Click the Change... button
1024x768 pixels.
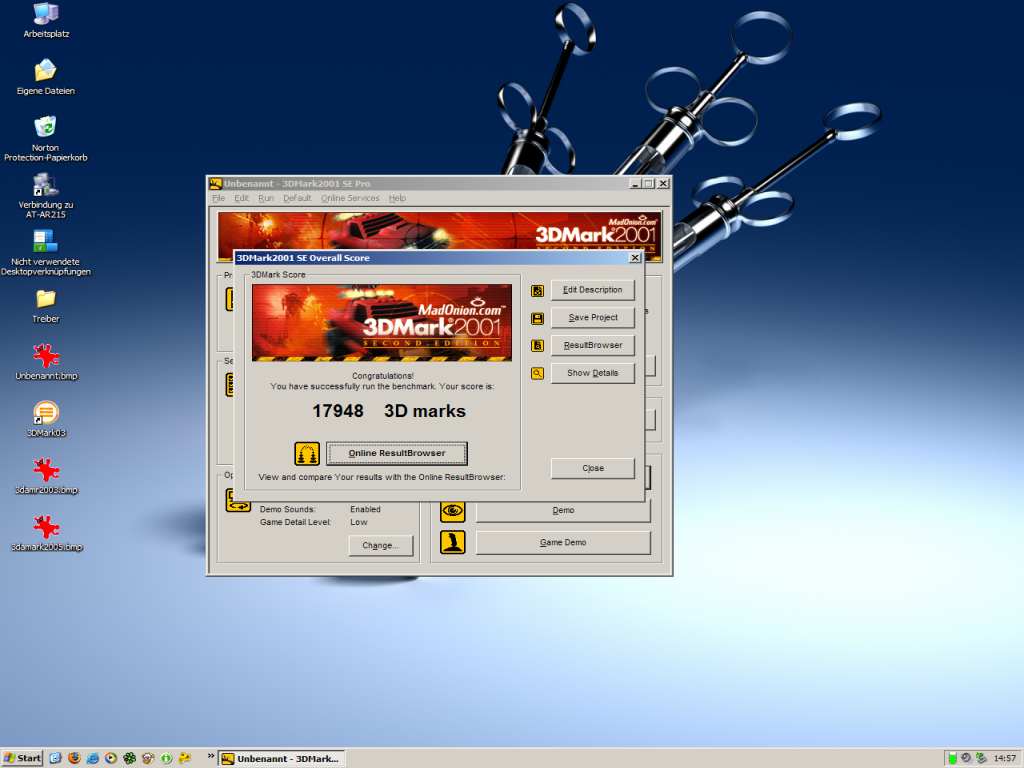pyautogui.click(x=380, y=545)
